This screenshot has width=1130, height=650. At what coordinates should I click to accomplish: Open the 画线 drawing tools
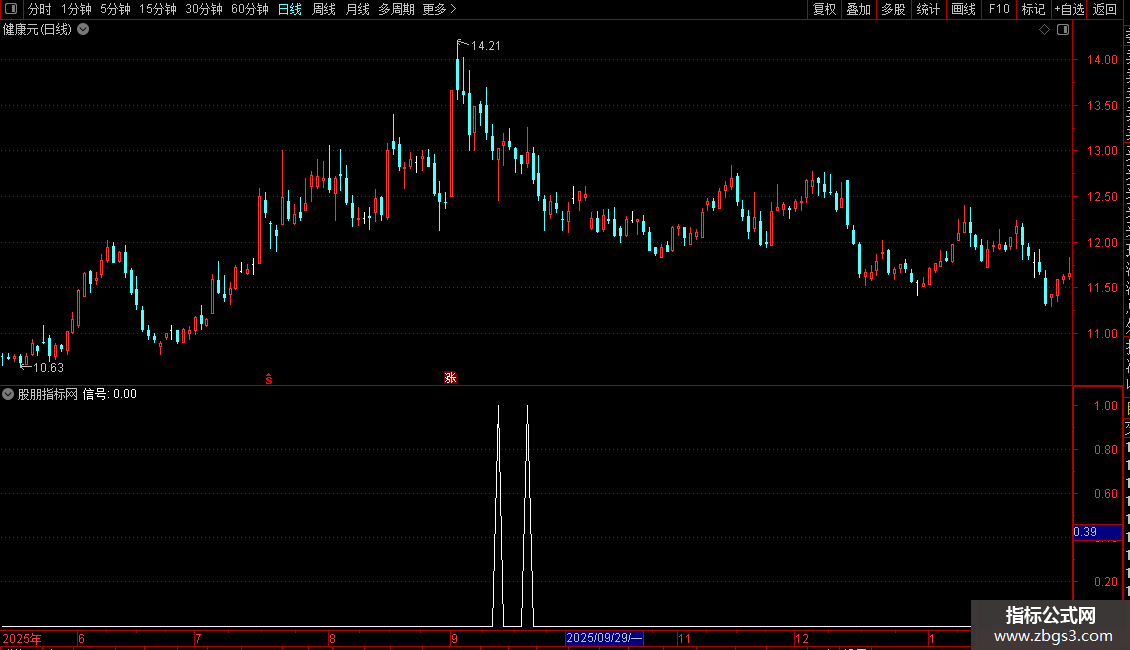(964, 9)
